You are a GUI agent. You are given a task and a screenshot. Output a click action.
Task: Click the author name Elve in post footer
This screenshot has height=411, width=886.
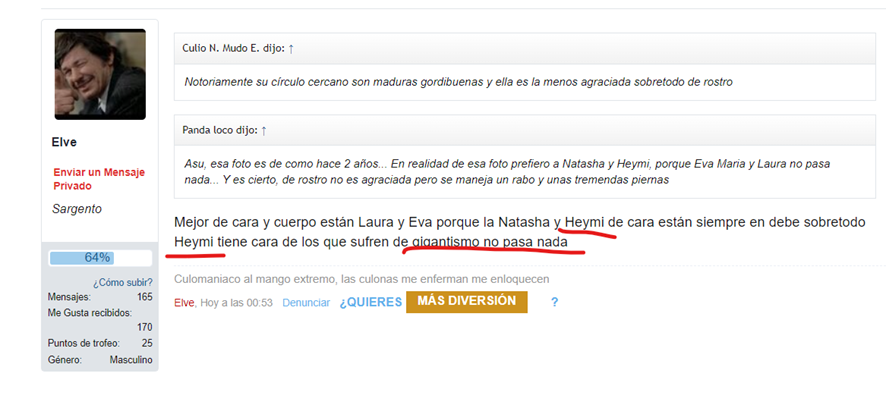click(x=184, y=303)
